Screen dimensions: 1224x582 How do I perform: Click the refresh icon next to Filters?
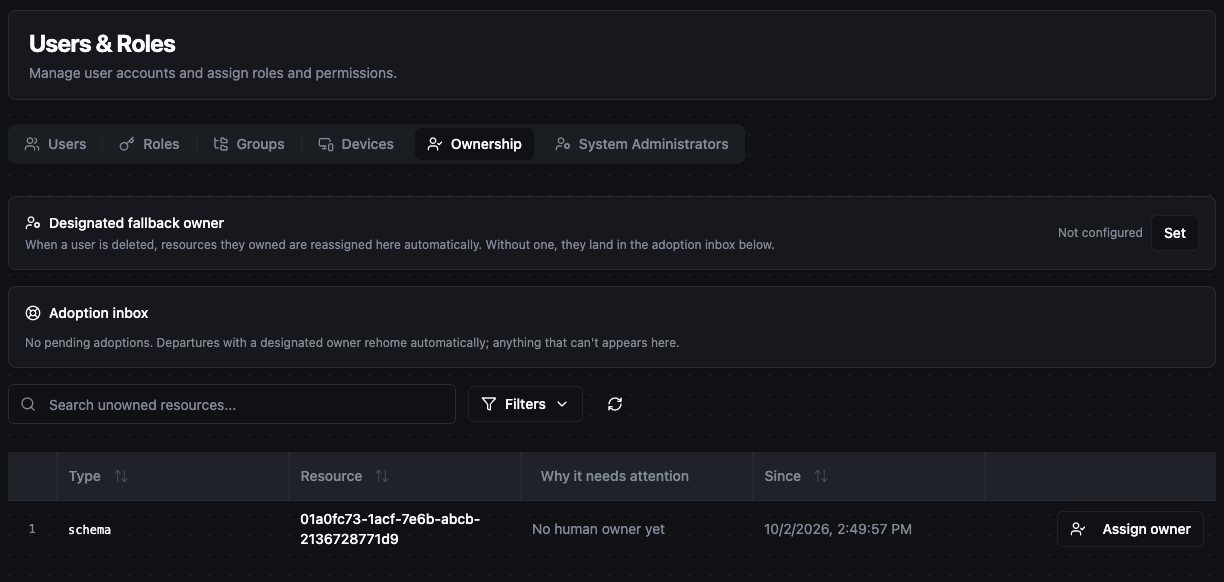[x=615, y=404]
